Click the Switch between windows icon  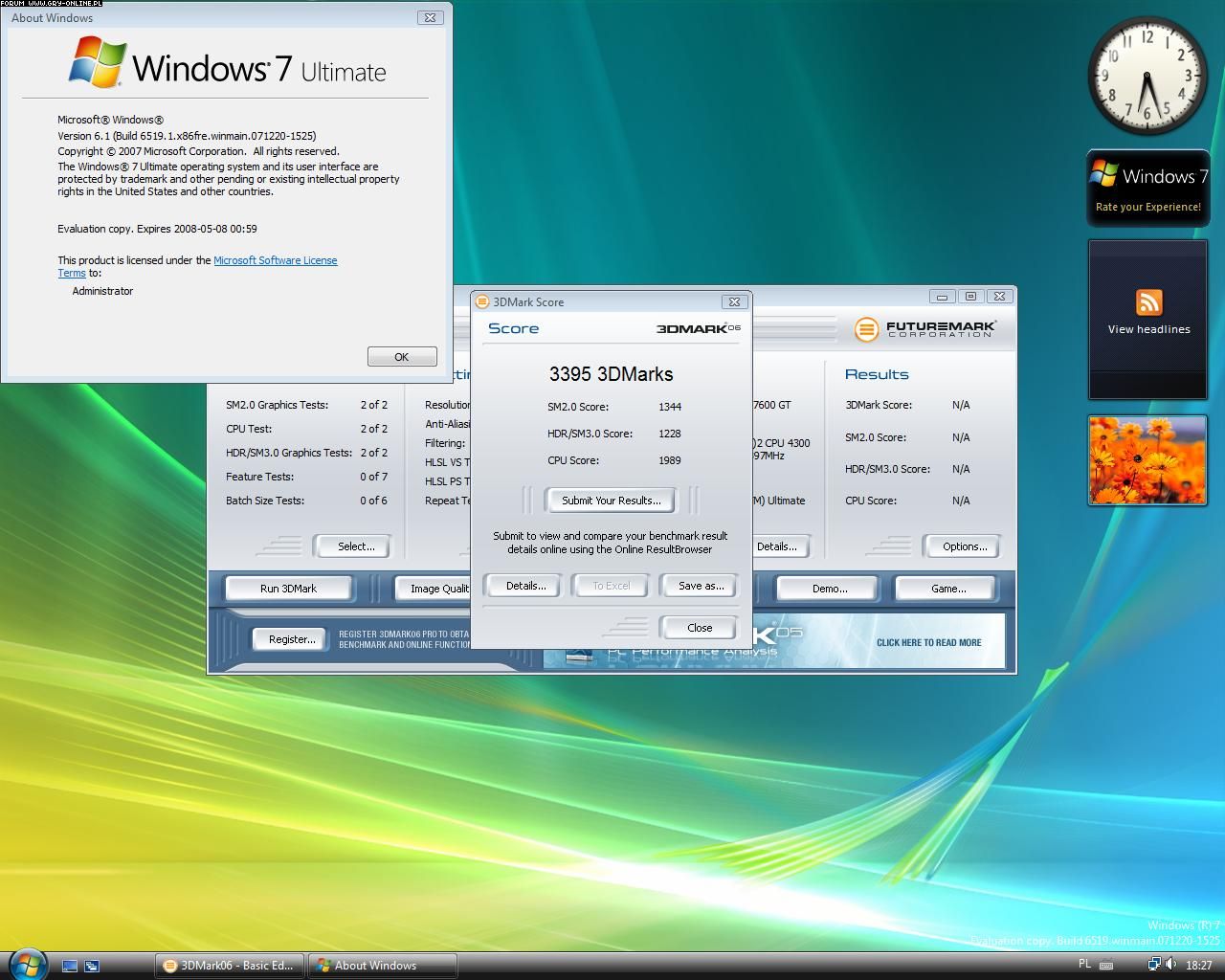coord(92,966)
